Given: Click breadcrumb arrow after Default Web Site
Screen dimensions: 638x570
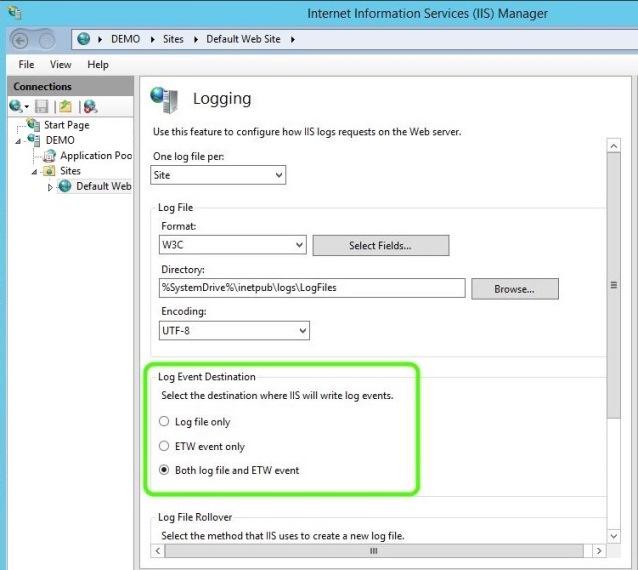Looking at the screenshot, I should tap(293, 39).
